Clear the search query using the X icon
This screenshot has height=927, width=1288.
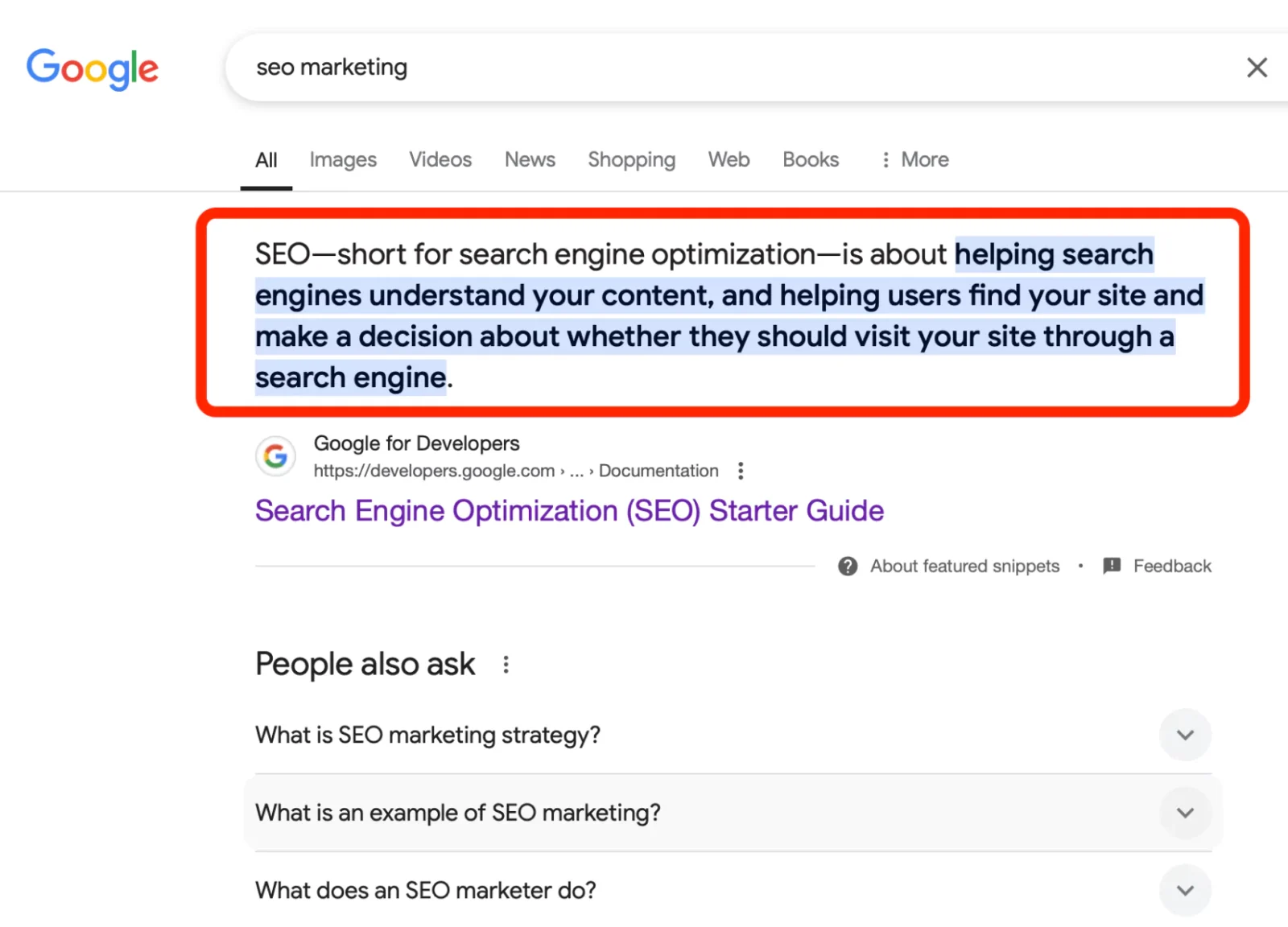pos(1257,68)
